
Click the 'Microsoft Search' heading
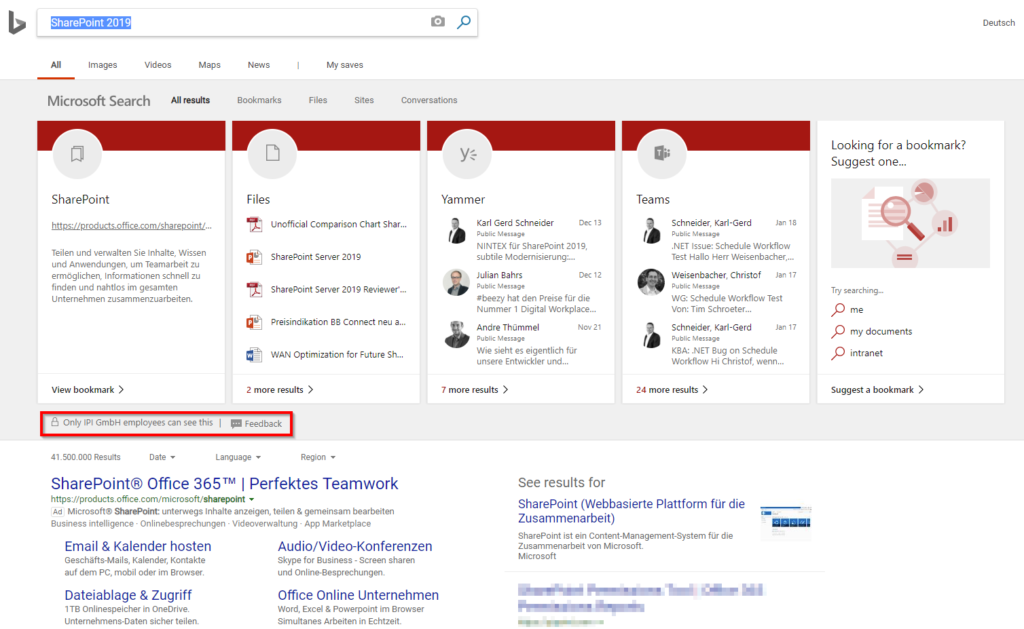(99, 101)
